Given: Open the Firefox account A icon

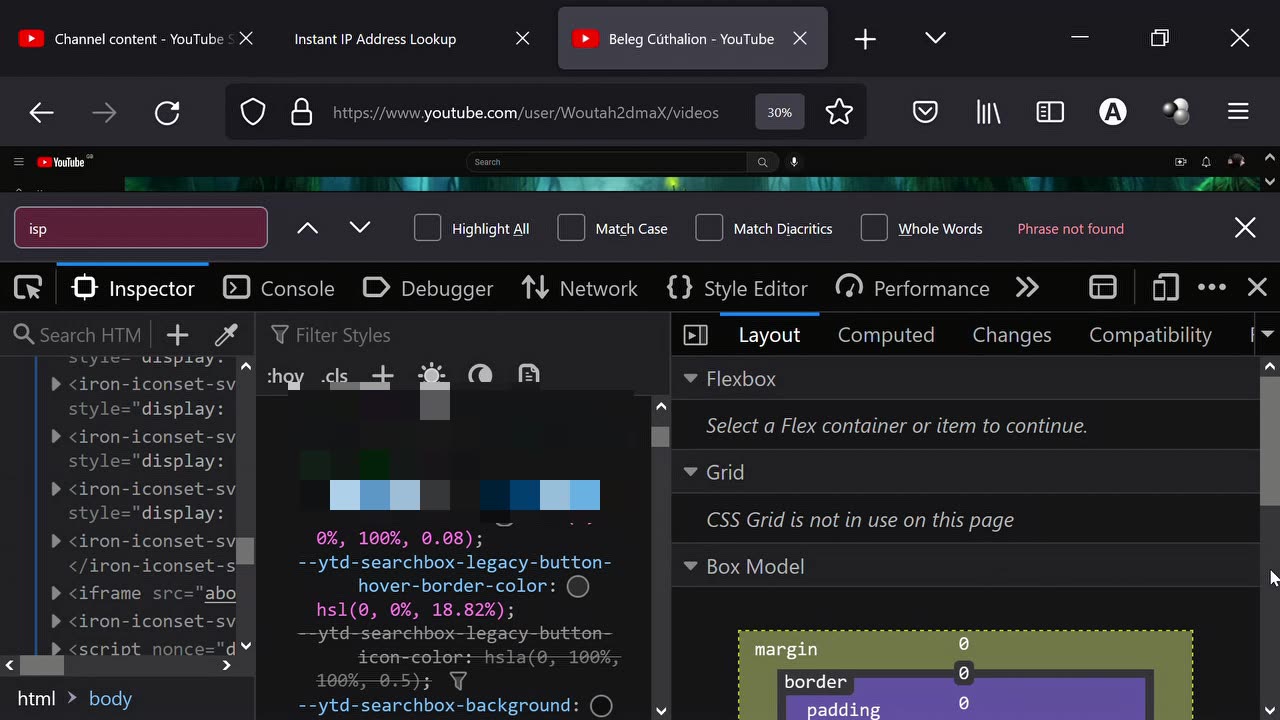Looking at the screenshot, I should tap(1113, 112).
